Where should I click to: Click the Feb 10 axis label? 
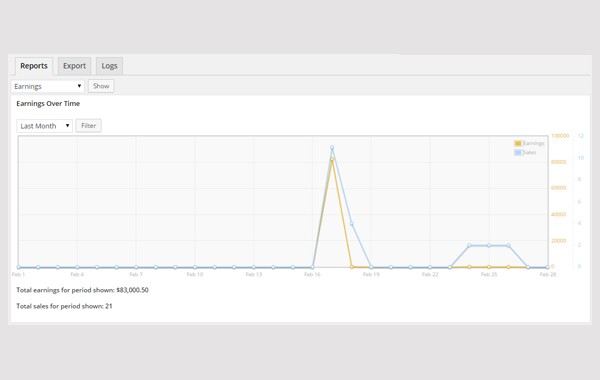[x=195, y=274]
